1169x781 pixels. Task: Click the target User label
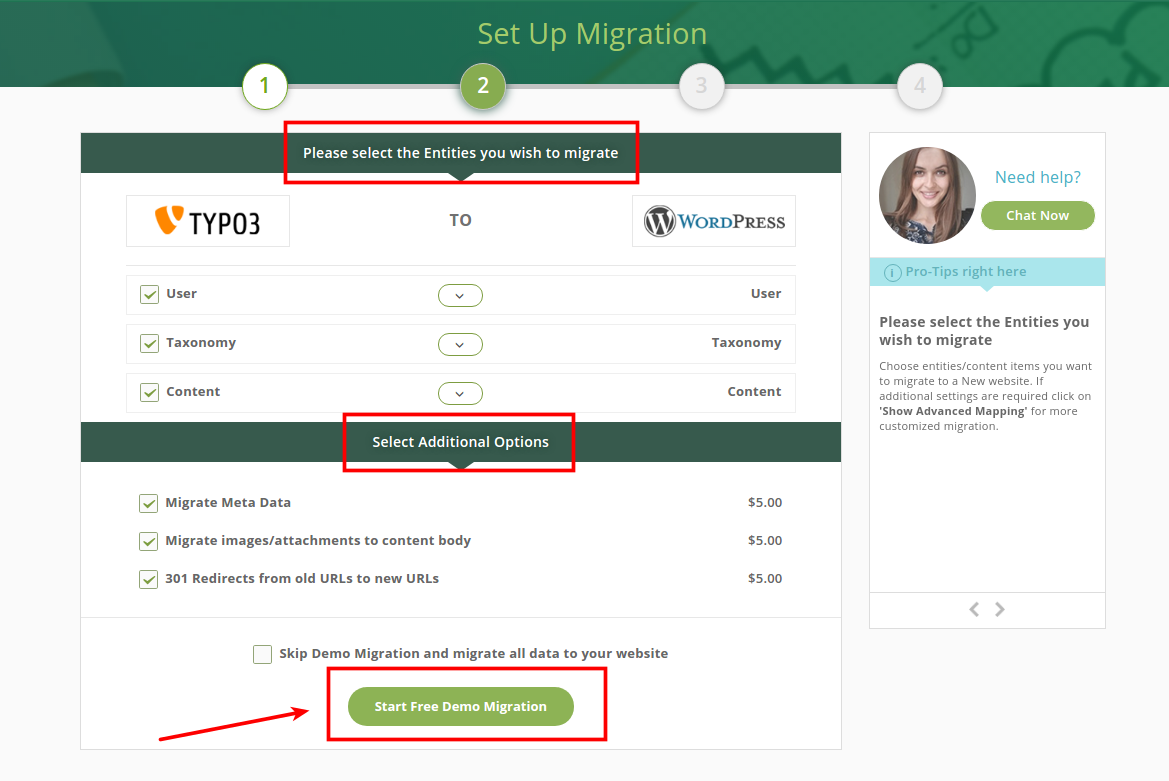(766, 294)
